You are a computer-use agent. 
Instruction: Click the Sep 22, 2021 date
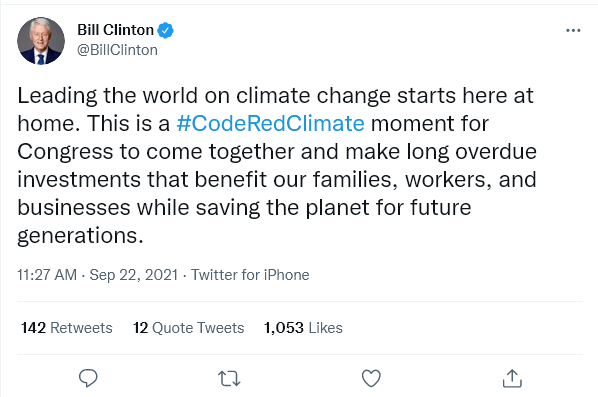tap(134, 275)
